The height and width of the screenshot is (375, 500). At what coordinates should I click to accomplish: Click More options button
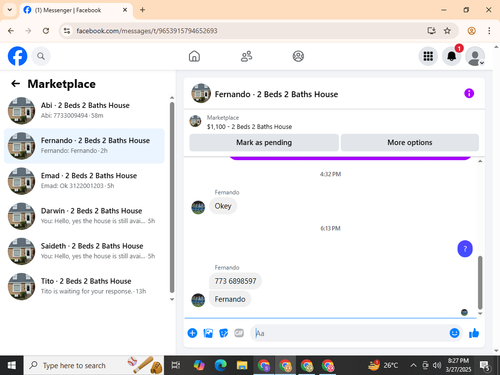[x=410, y=142]
